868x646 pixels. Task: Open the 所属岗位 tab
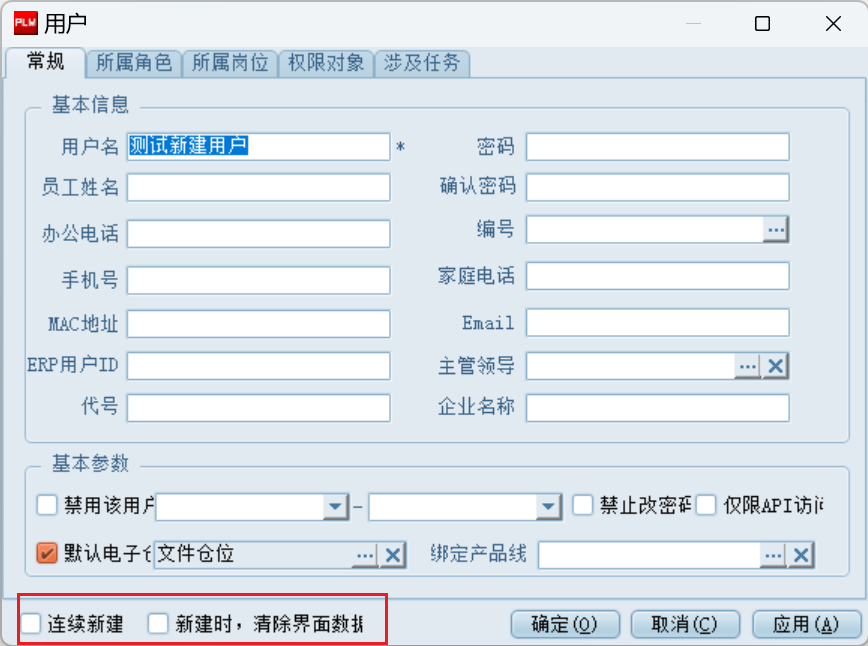coord(230,63)
